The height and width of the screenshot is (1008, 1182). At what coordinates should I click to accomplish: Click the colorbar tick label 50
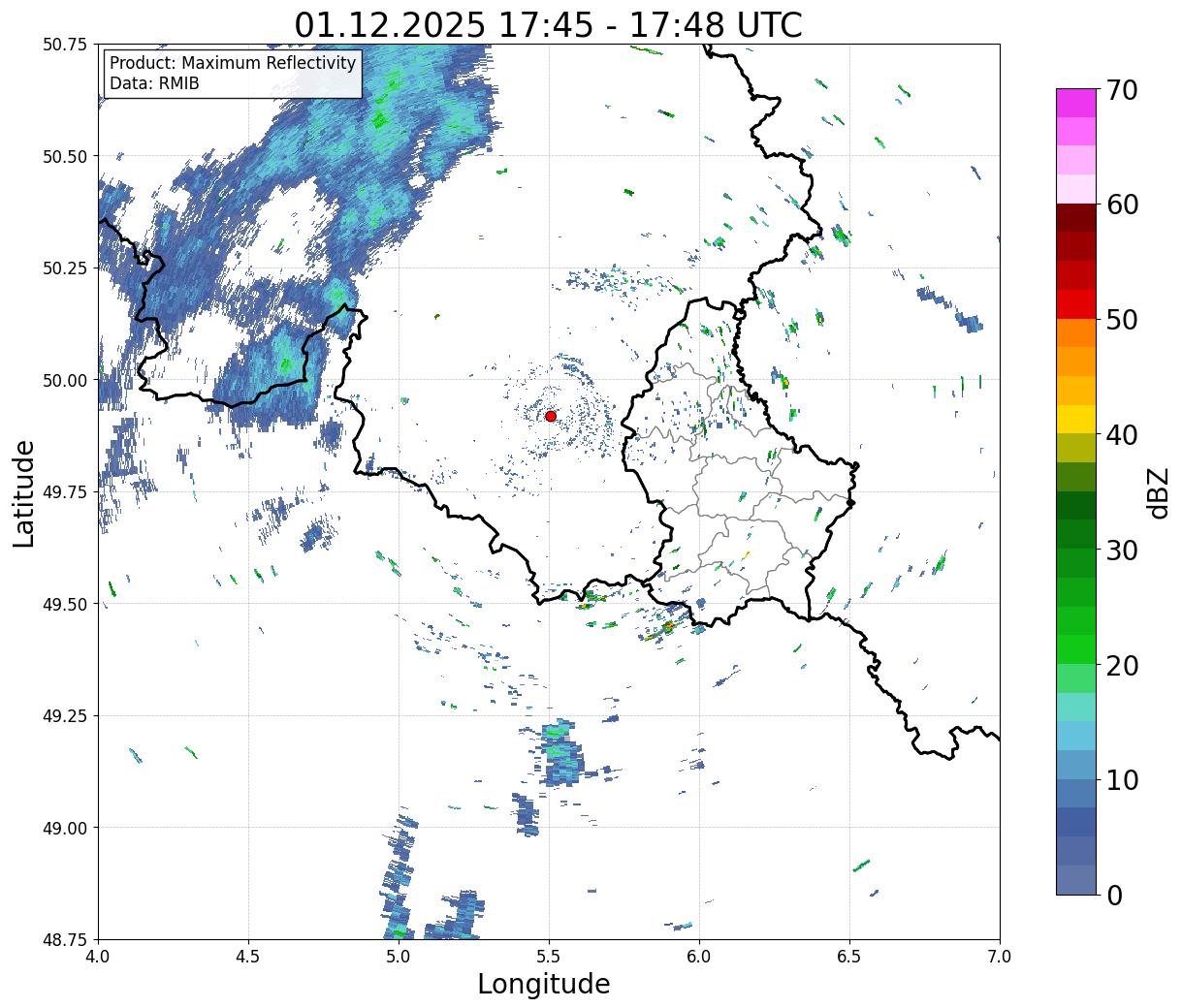pos(1122,319)
